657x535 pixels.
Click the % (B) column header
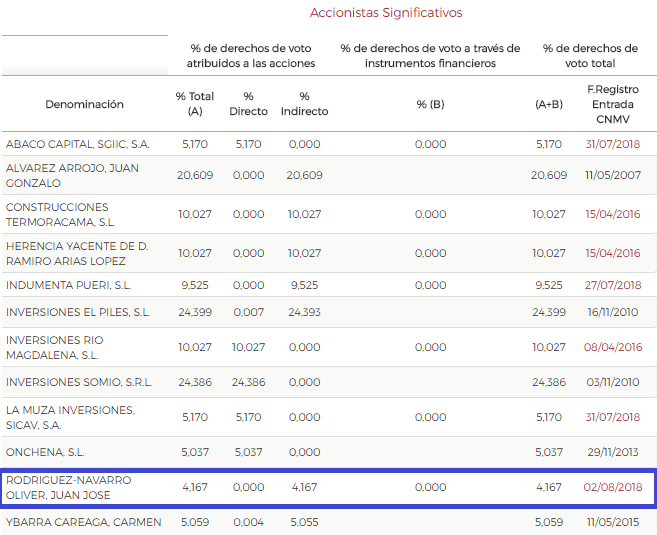click(x=430, y=104)
